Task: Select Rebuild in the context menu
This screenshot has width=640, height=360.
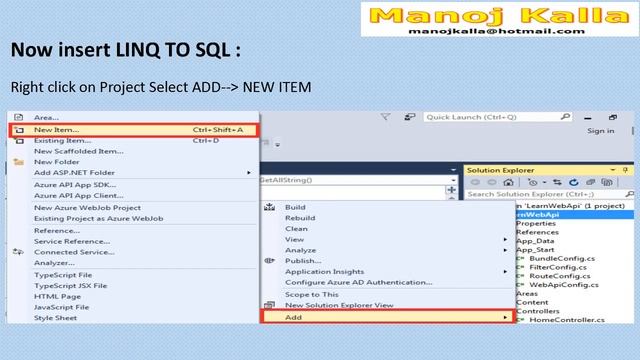Action: point(300,218)
